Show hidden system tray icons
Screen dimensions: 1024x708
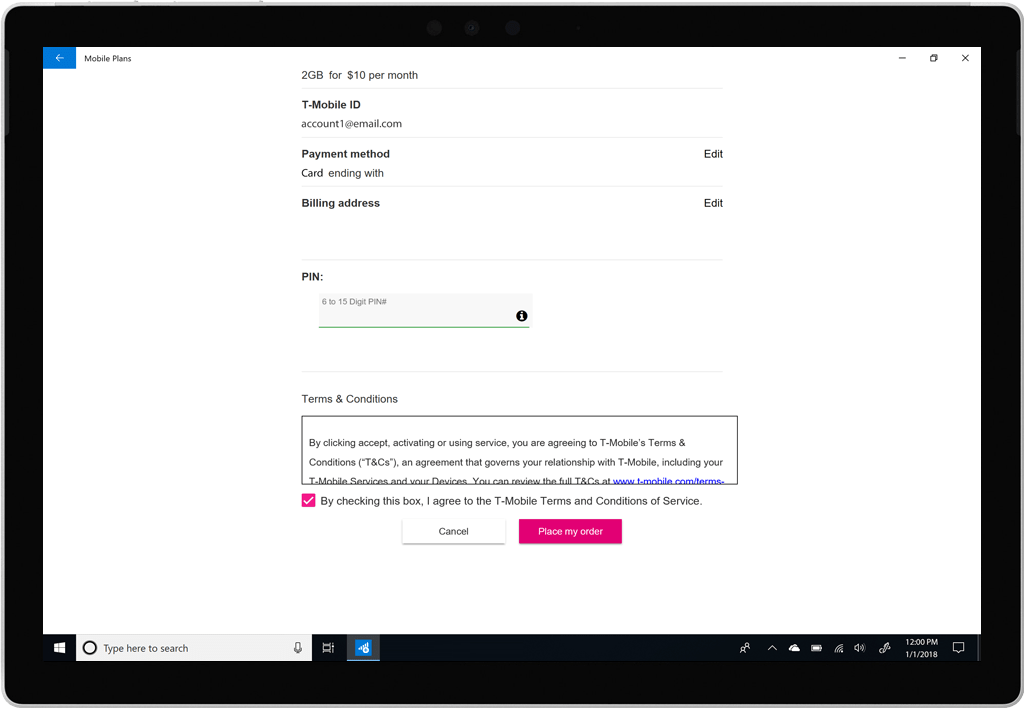click(x=772, y=648)
